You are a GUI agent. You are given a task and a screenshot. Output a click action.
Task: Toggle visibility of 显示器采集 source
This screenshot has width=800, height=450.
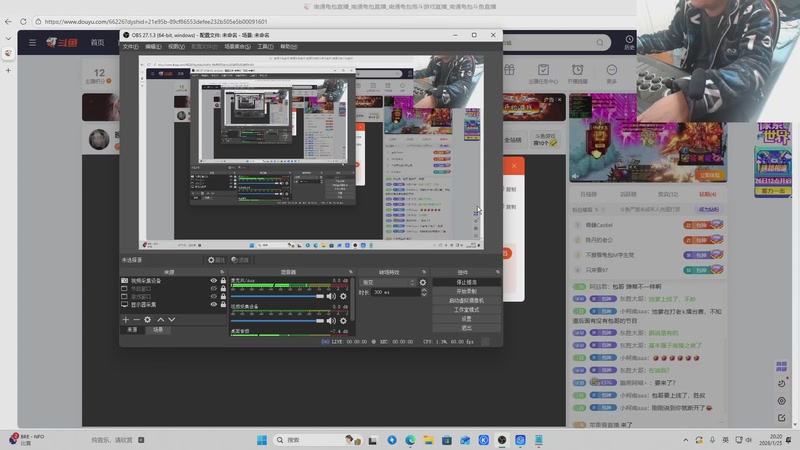point(213,305)
